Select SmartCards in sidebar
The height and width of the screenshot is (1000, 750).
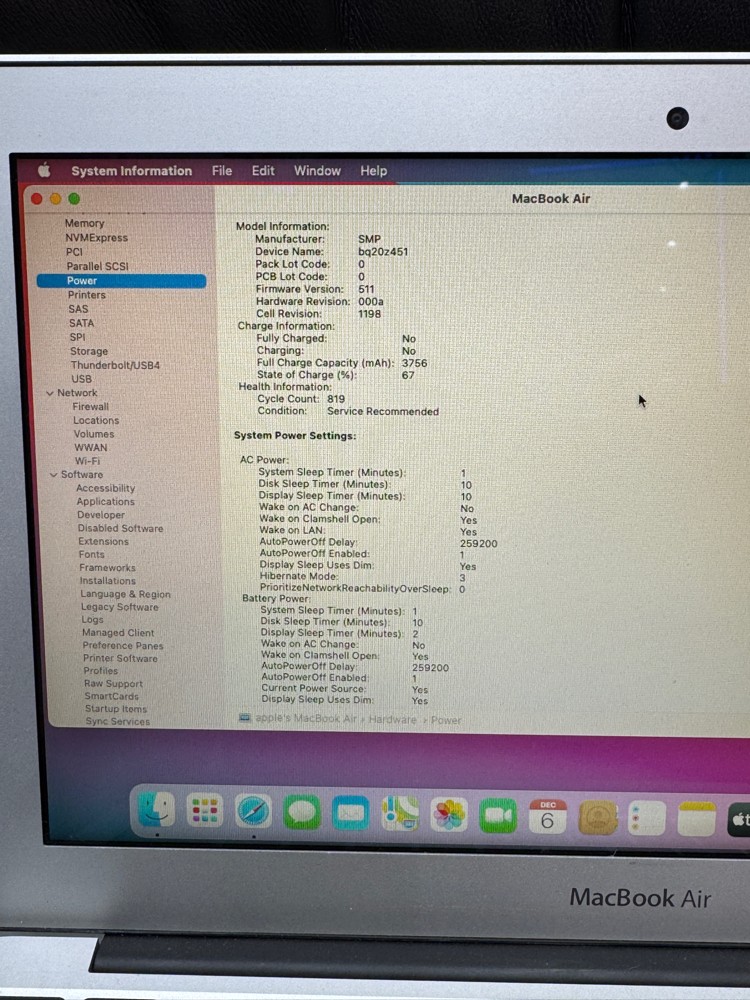click(111, 696)
